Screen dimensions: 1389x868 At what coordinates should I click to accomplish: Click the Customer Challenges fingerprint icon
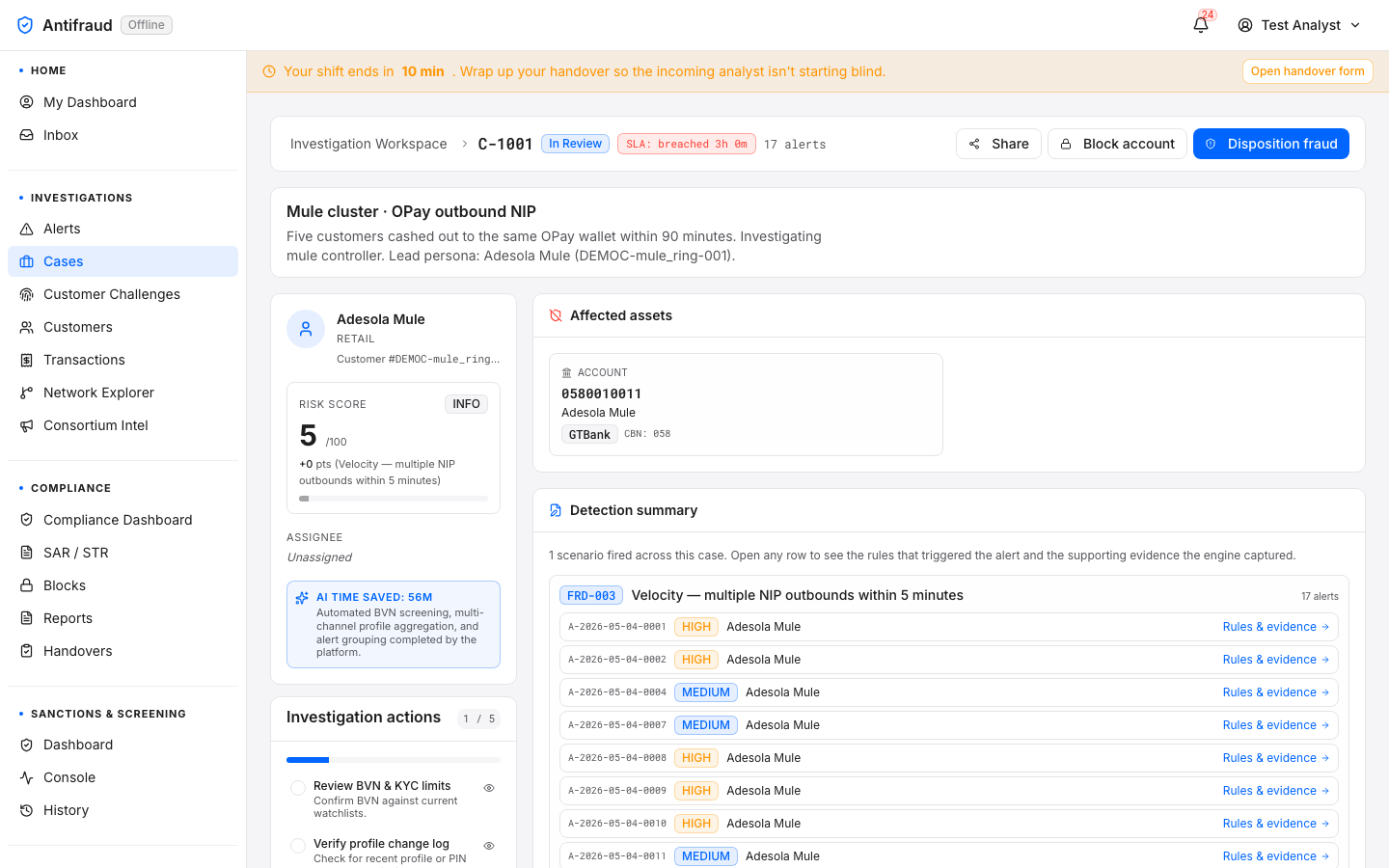[x=27, y=294]
